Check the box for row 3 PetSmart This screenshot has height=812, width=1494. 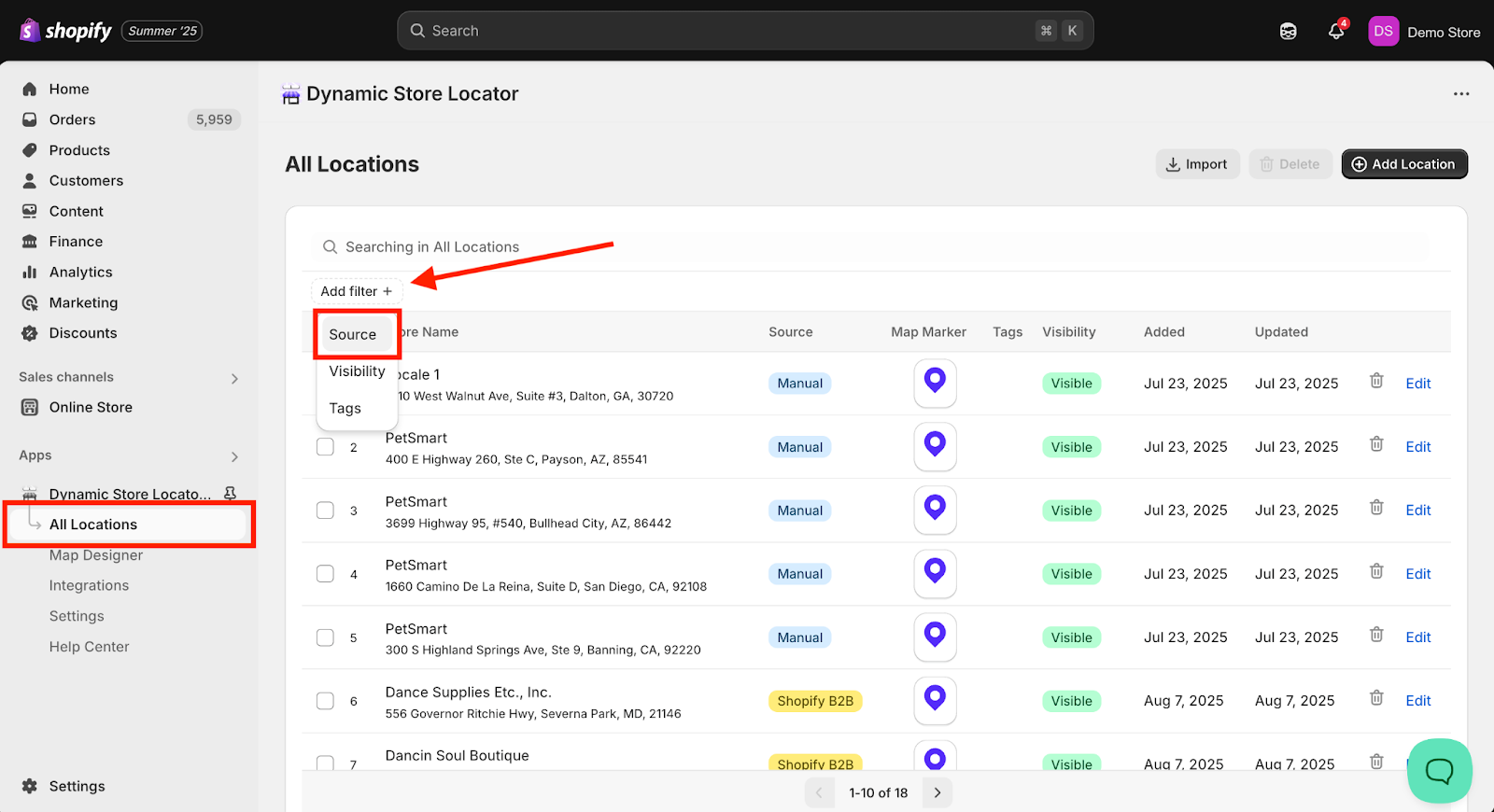pos(325,511)
